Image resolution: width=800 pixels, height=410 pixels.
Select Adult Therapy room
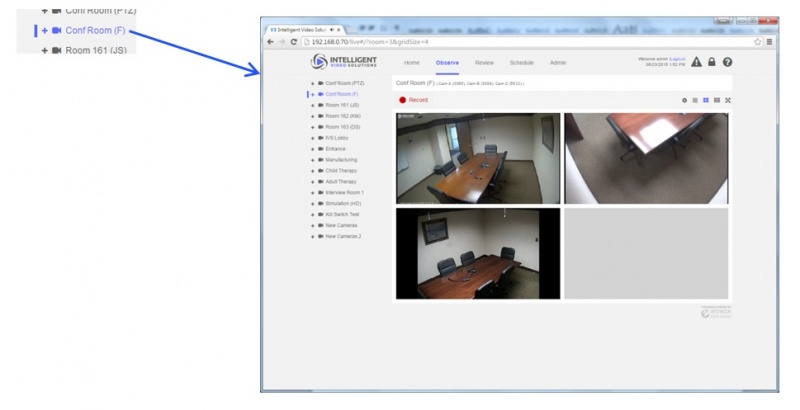tap(341, 182)
